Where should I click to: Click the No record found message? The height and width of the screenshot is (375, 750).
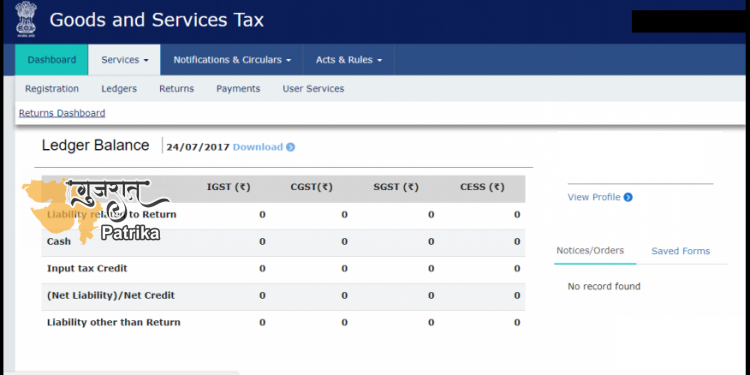pyautogui.click(x=604, y=287)
